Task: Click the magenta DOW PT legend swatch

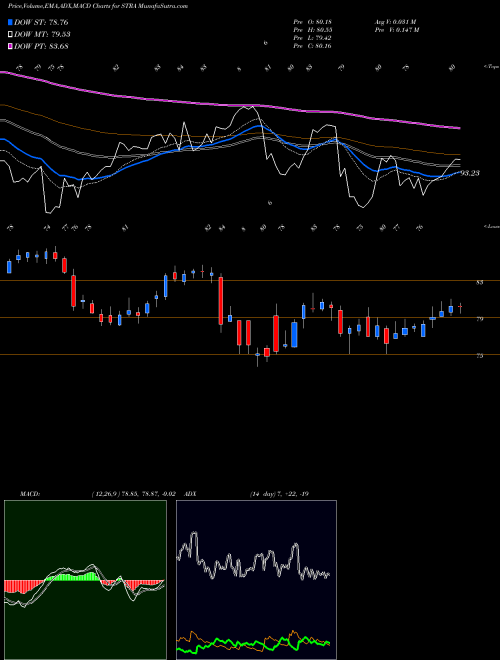Action: pyautogui.click(x=10, y=46)
